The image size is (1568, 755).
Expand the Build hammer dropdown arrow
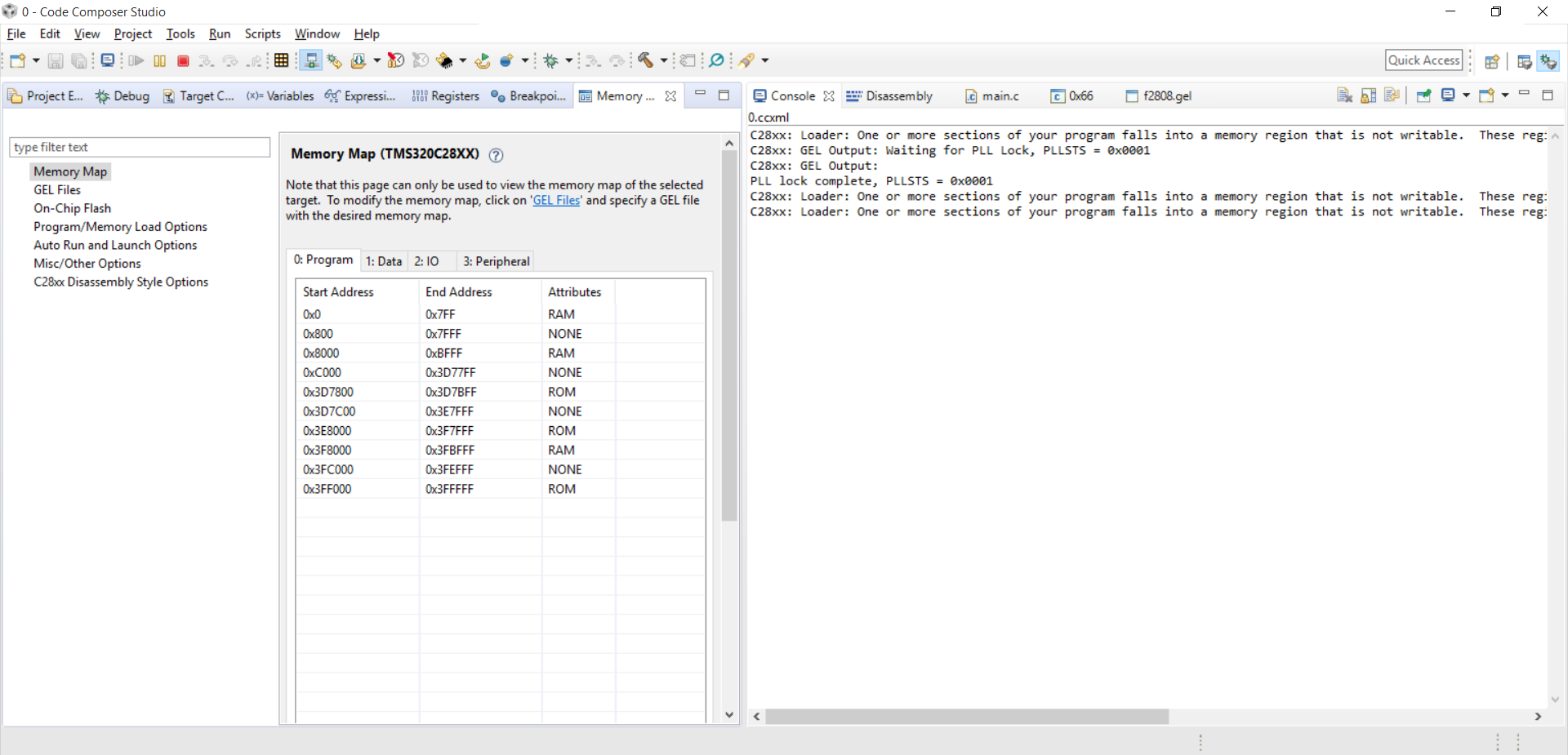[x=663, y=60]
